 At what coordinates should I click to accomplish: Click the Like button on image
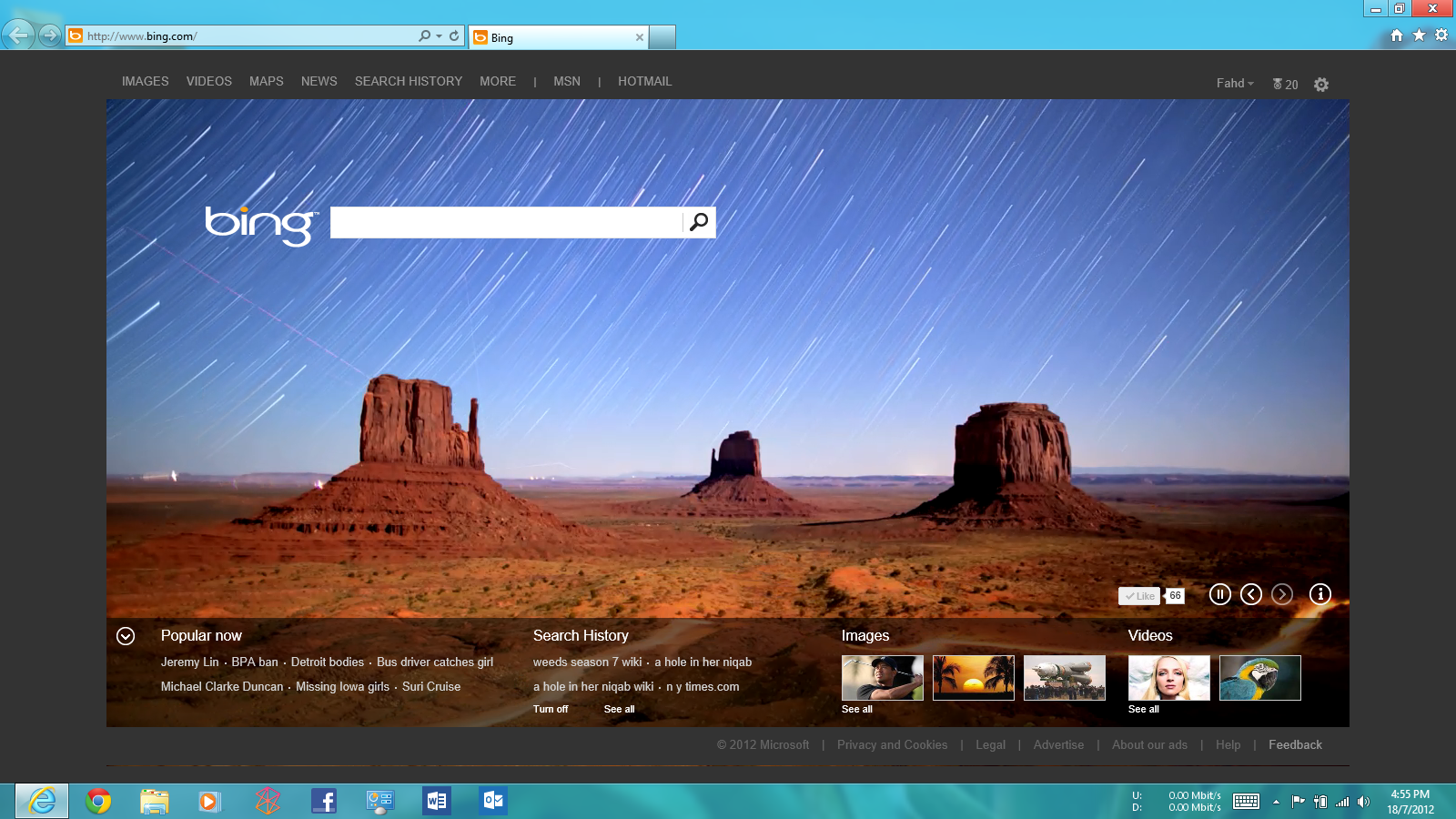(1139, 596)
